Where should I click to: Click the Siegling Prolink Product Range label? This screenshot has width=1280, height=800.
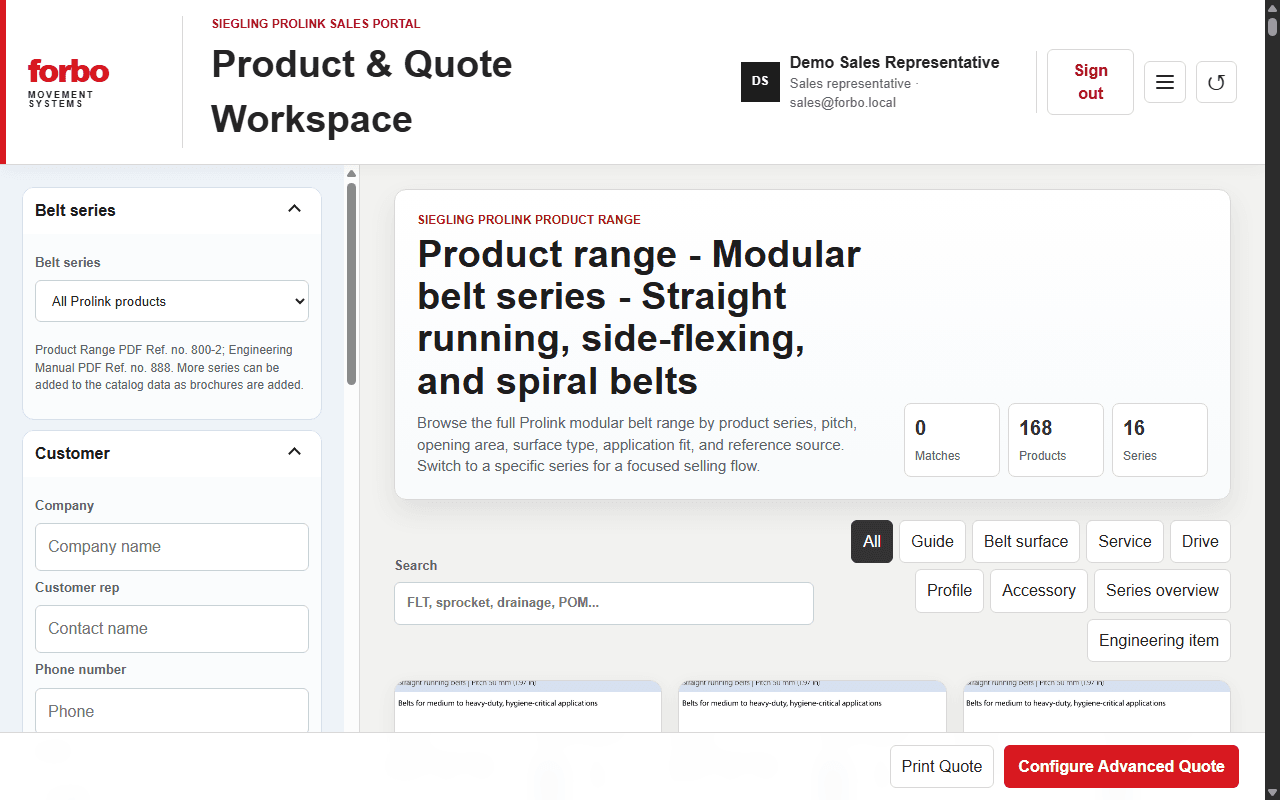[529, 220]
